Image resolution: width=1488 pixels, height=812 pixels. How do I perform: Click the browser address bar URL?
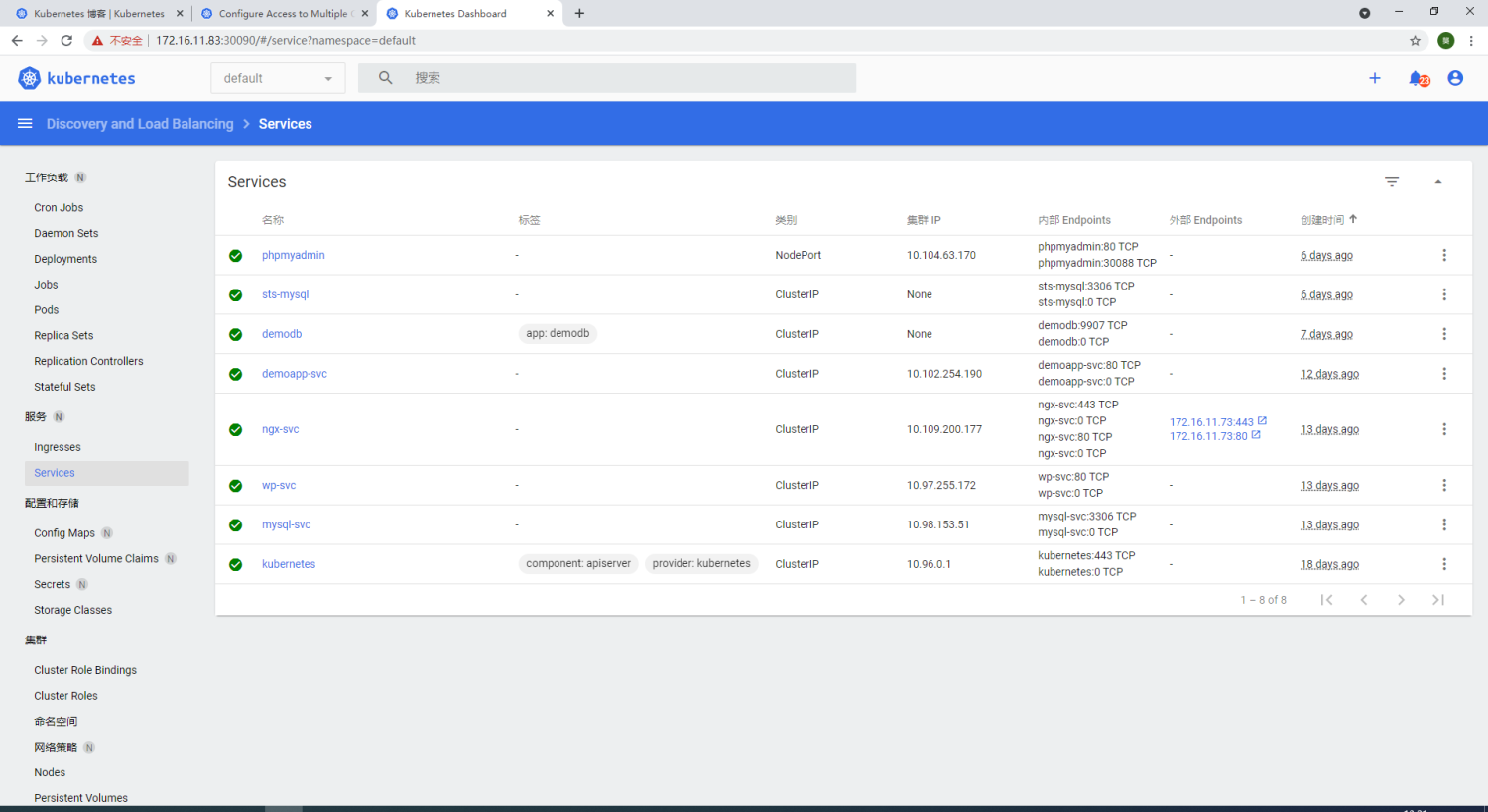[x=286, y=41]
